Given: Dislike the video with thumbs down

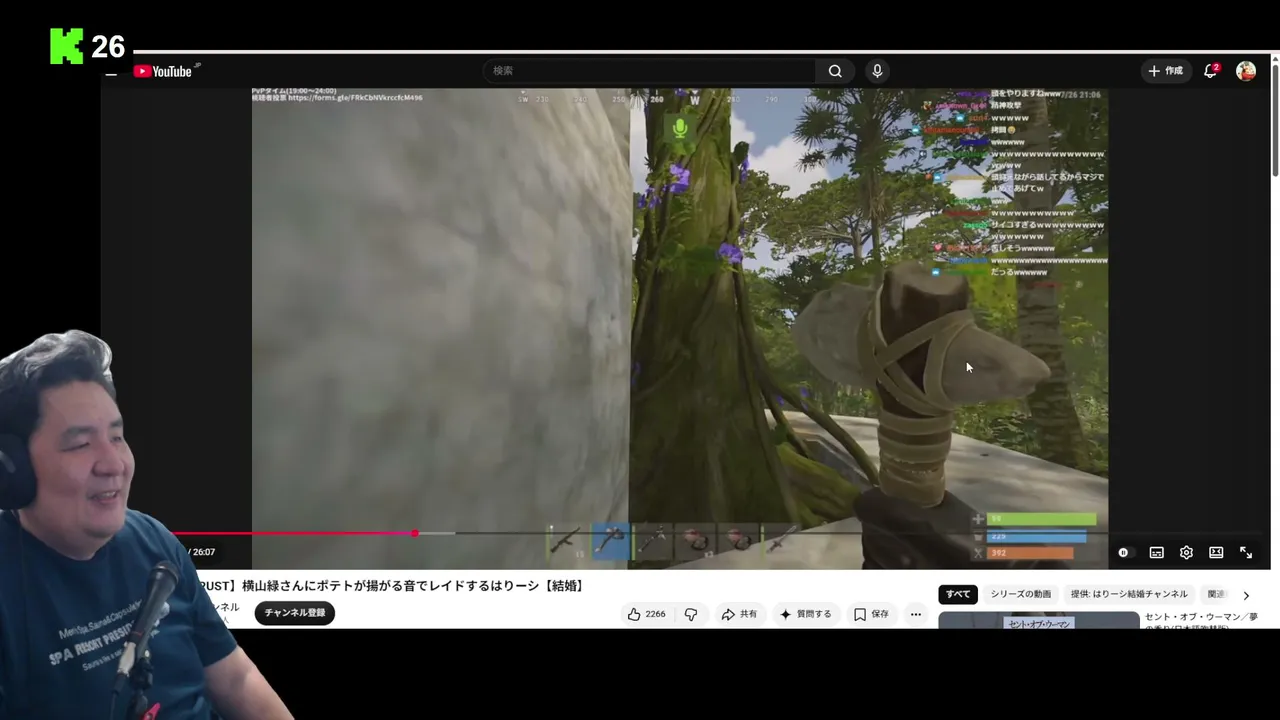Looking at the screenshot, I should tap(691, 614).
